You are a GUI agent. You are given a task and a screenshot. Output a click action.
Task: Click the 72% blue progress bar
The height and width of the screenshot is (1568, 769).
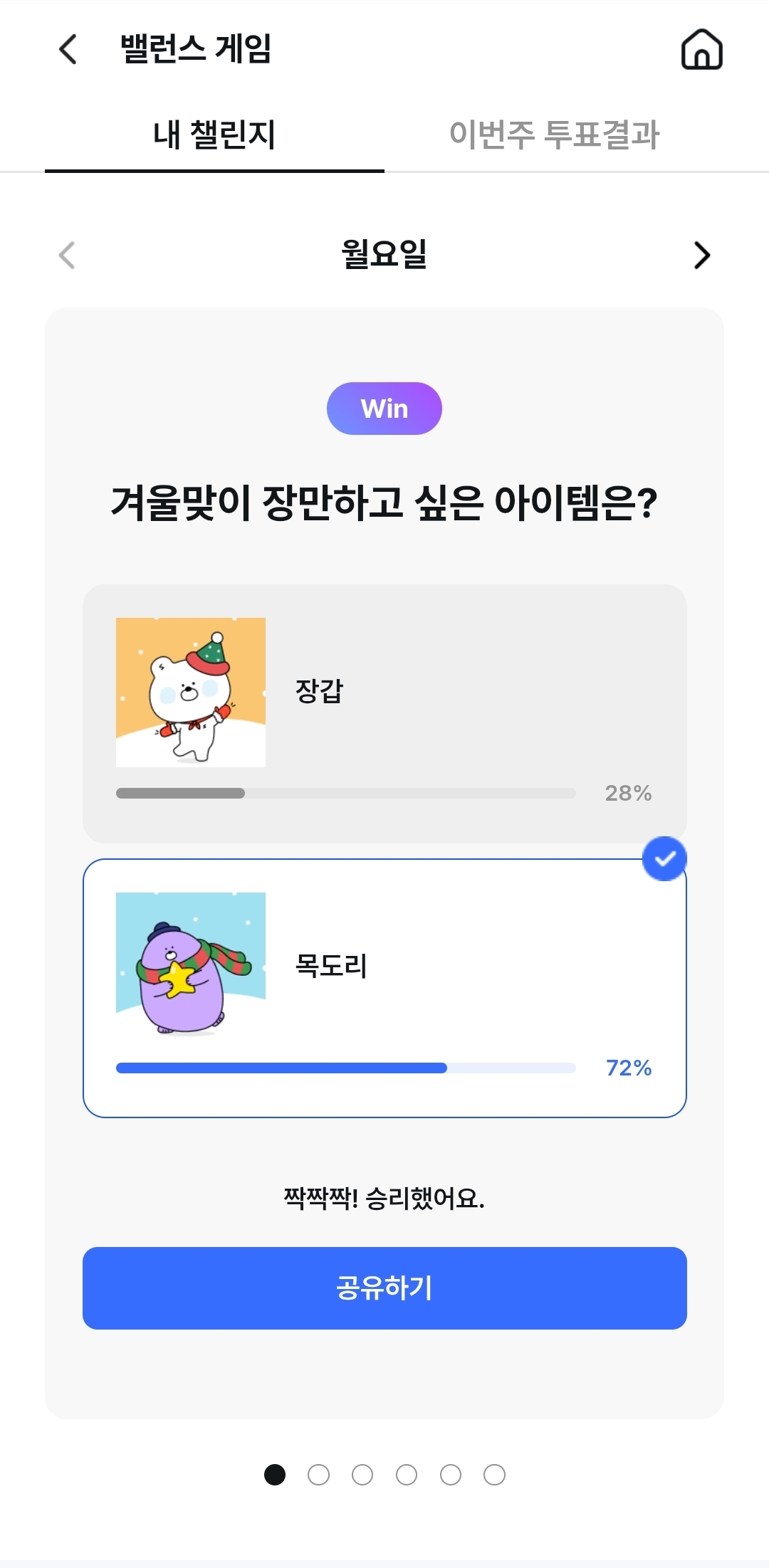tap(345, 1068)
